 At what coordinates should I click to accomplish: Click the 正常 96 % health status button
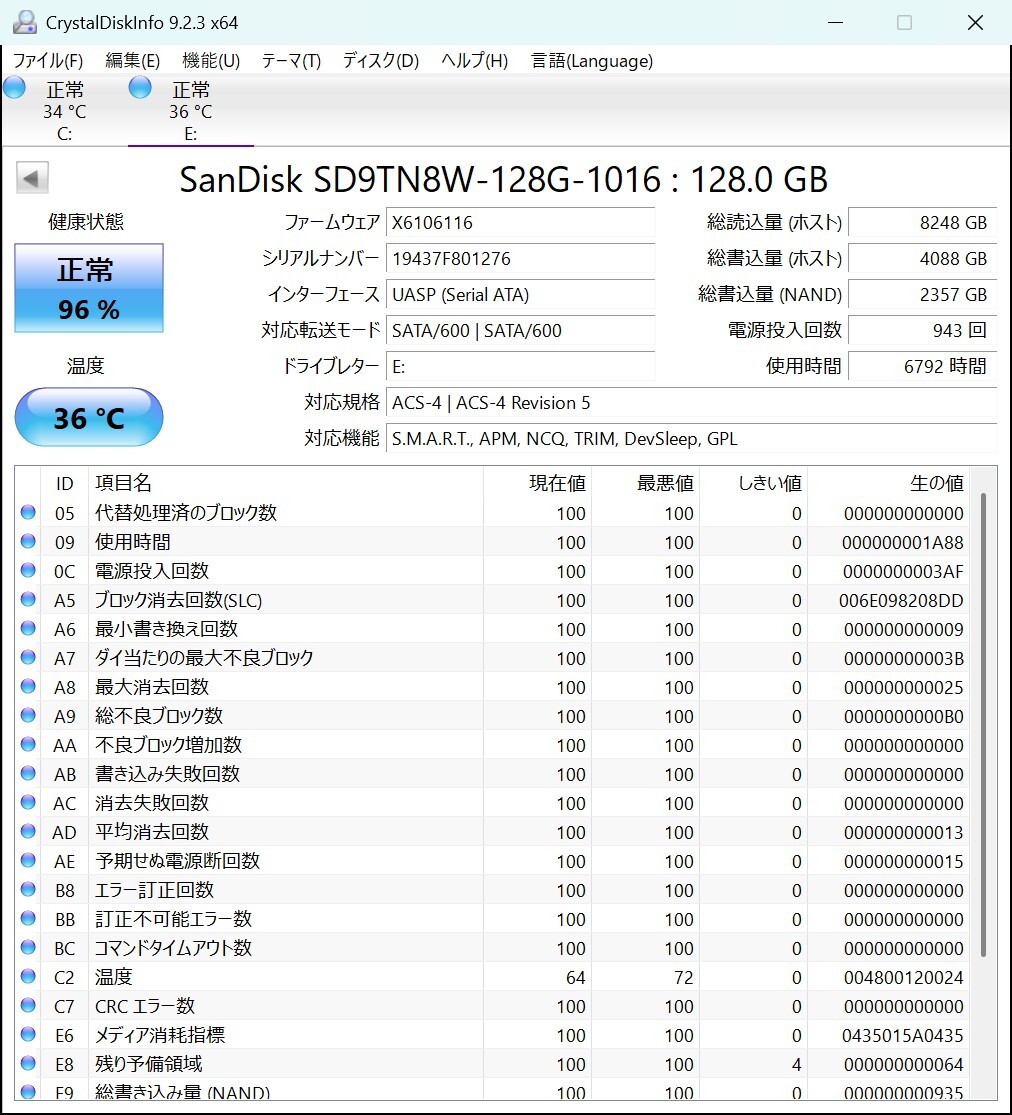89,288
